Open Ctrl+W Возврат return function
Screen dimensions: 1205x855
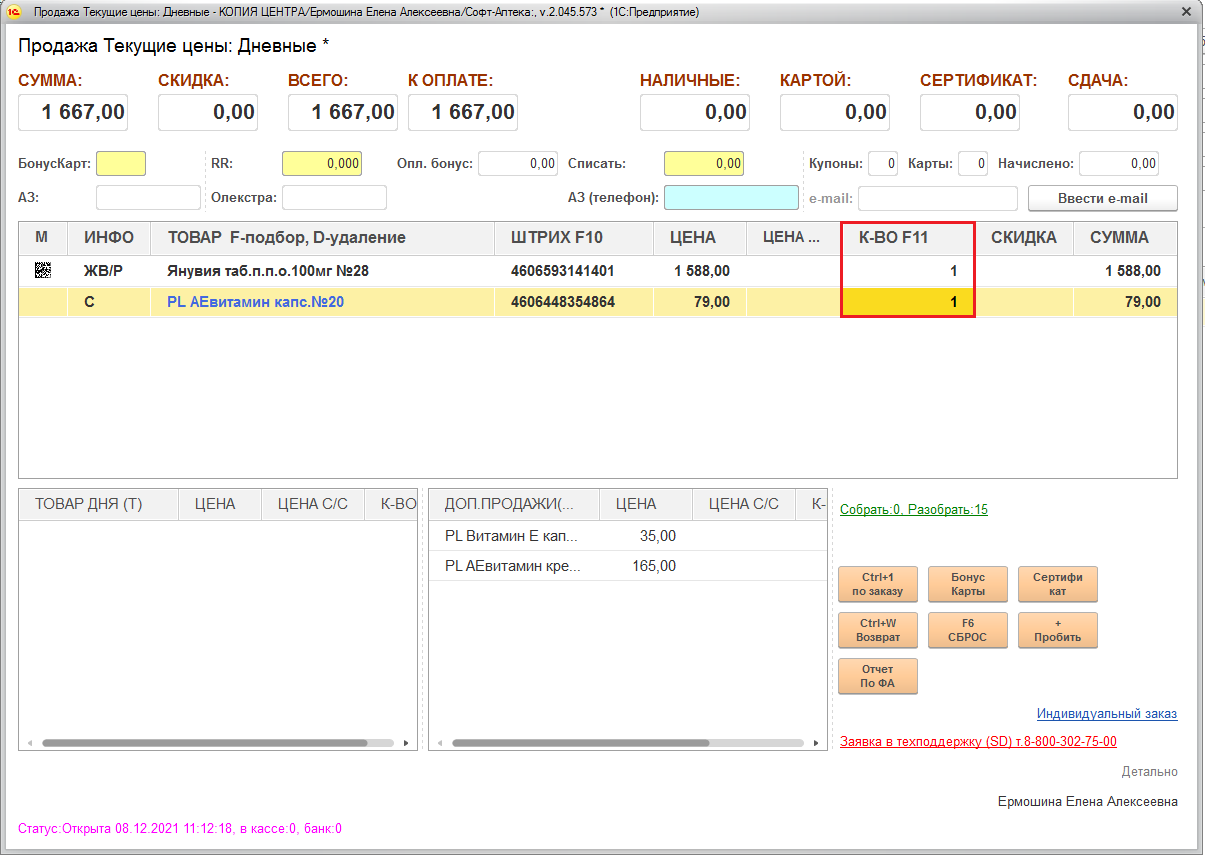pos(877,630)
